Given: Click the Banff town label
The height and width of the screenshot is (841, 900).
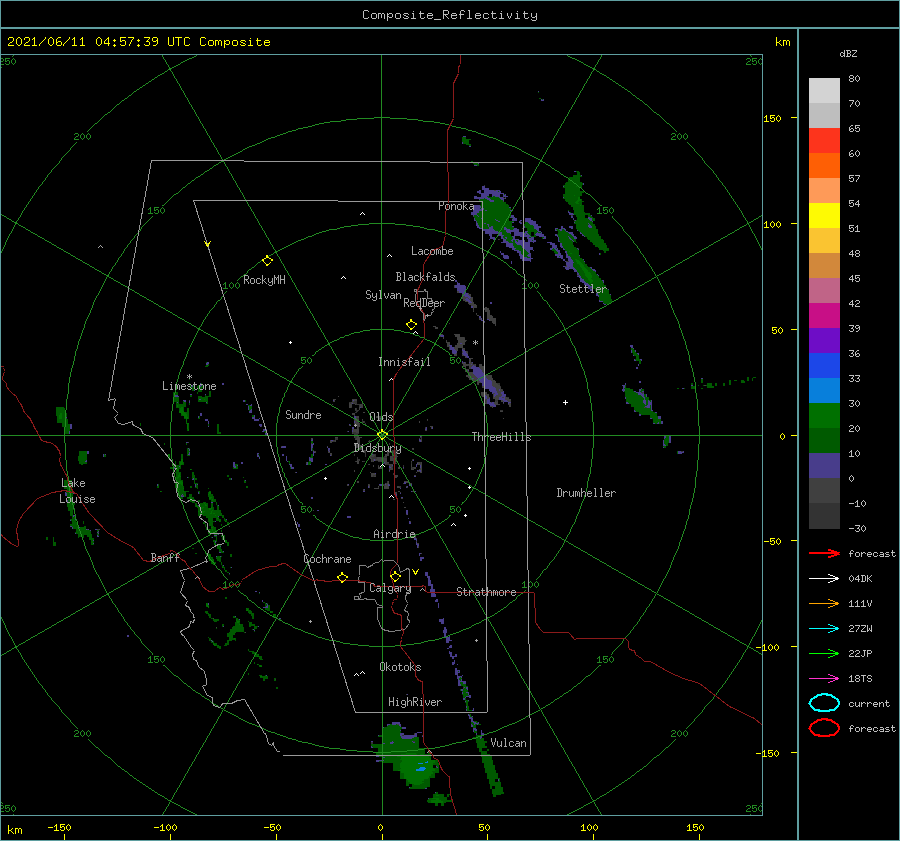Looking at the screenshot, I should (x=165, y=557).
